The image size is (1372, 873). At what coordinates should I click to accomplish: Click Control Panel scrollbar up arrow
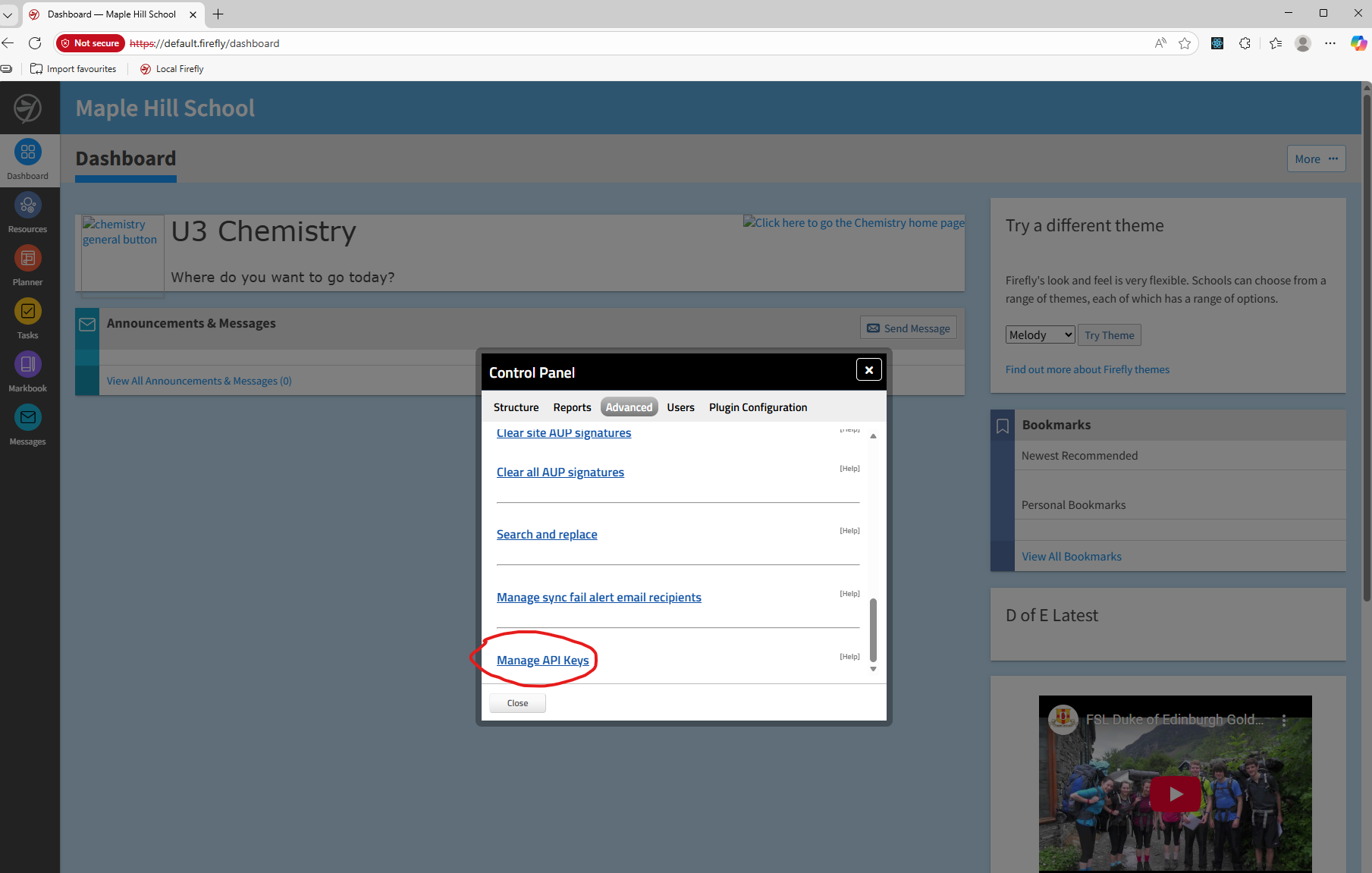(873, 436)
